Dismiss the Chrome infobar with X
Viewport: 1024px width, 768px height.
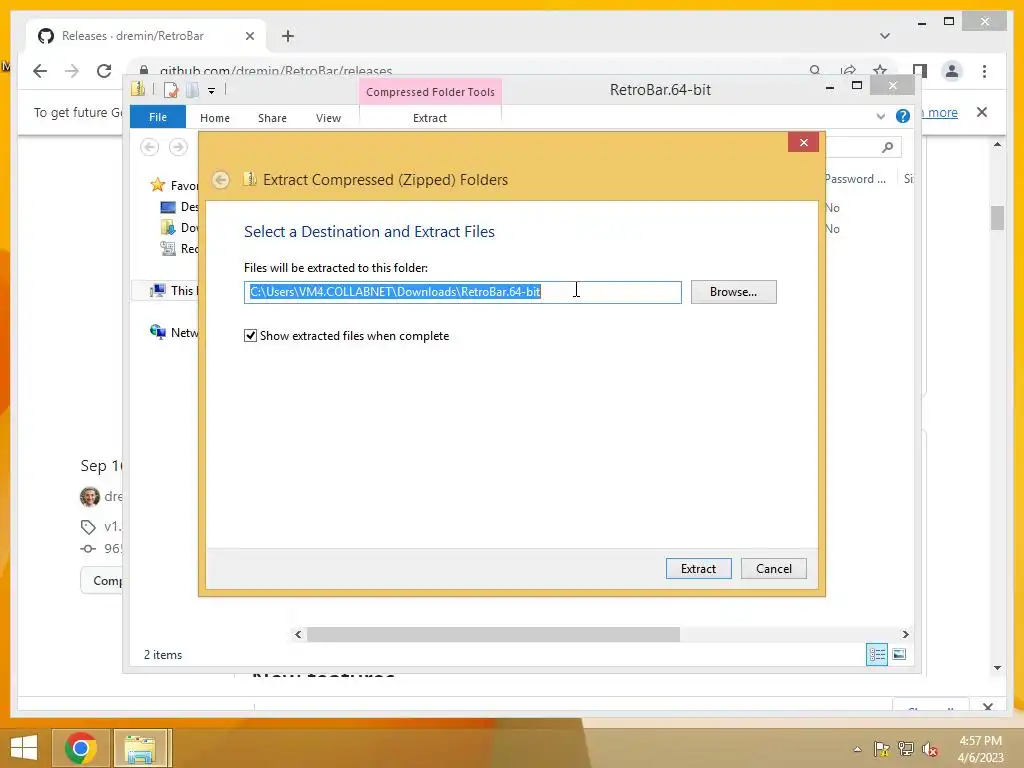click(x=982, y=112)
